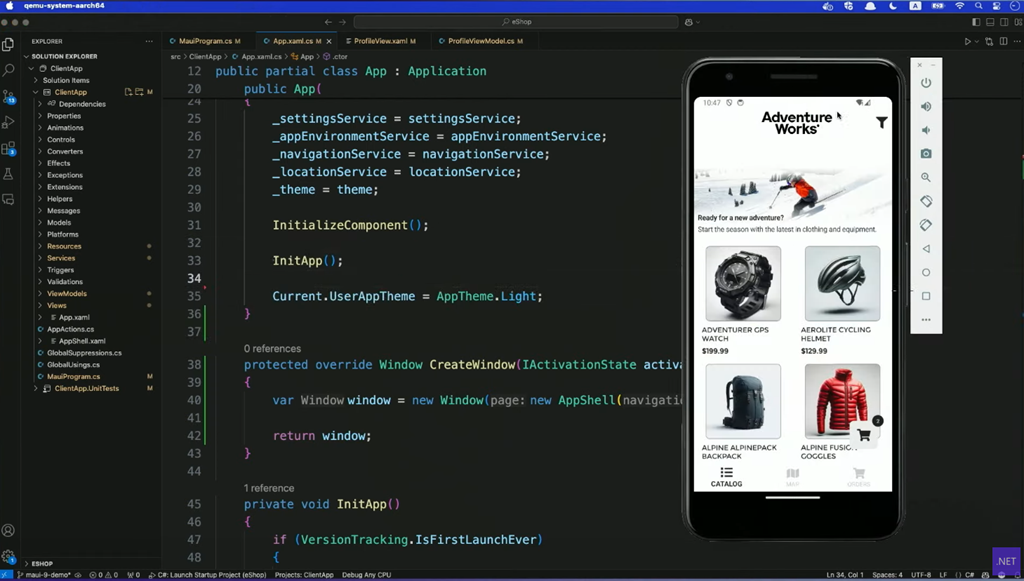Open the Explorer more actions ellipsis menu
Screen dimensions: 1024x581
[149, 41]
